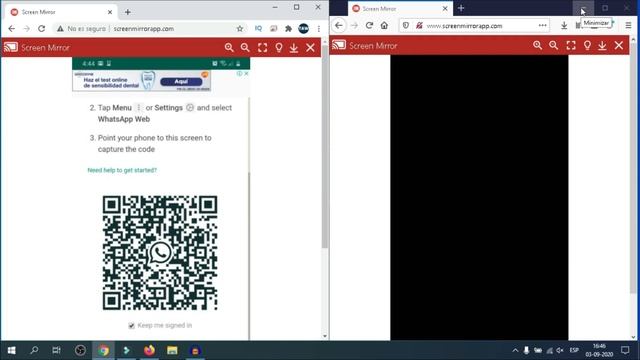The image size is (640, 360).
Task: Open File Explorer on taskbar
Action: click(x=172, y=350)
